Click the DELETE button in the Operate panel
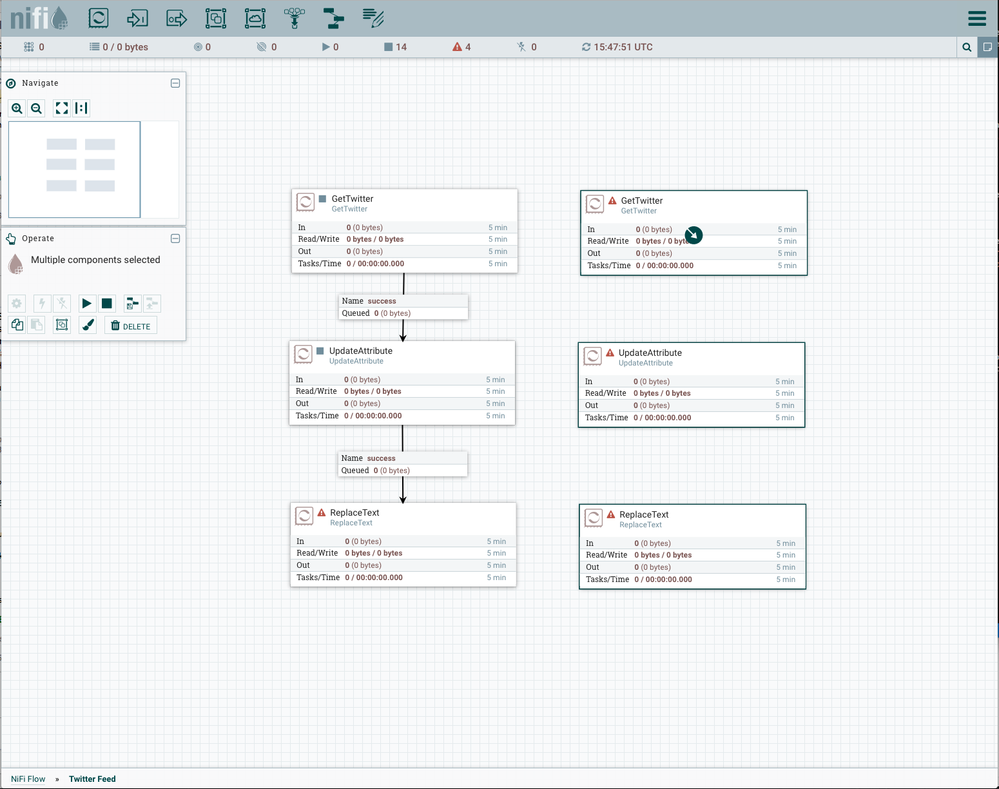The width and height of the screenshot is (999, 789). pos(130,325)
